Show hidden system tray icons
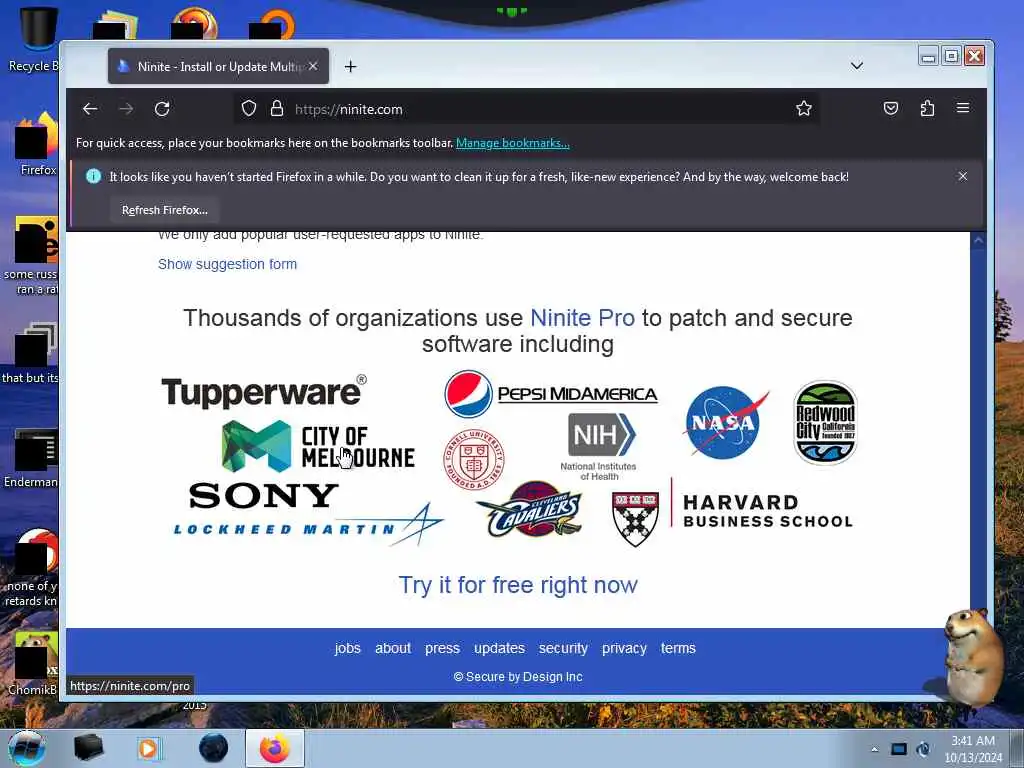 874,749
